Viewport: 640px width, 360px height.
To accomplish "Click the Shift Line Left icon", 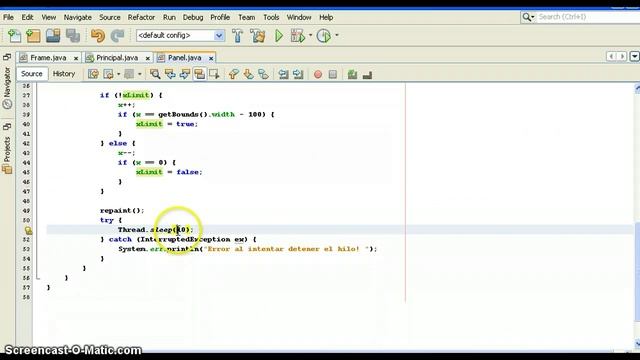I will (x=283, y=74).
